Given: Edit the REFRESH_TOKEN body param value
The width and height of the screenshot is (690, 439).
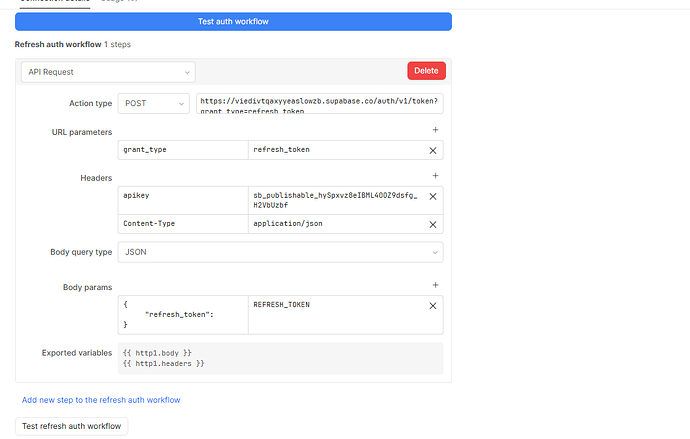Looking at the screenshot, I should coord(335,314).
